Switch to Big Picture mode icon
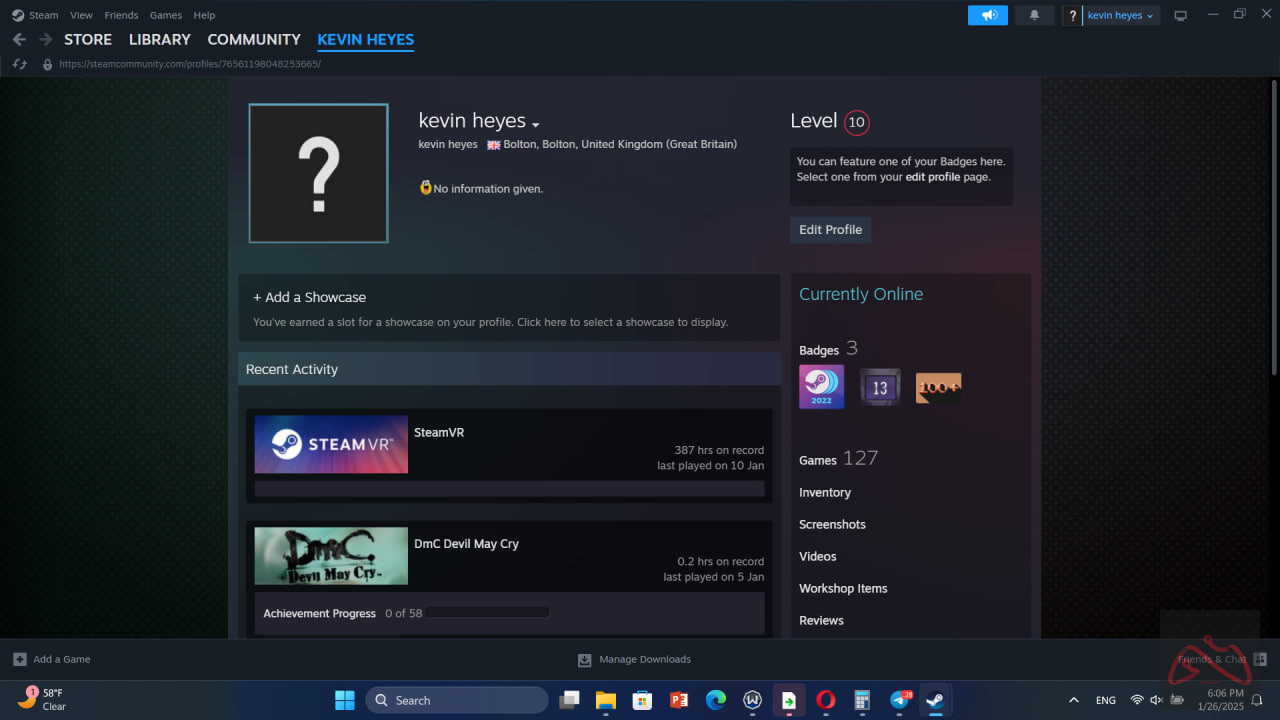 point(1180,15)
